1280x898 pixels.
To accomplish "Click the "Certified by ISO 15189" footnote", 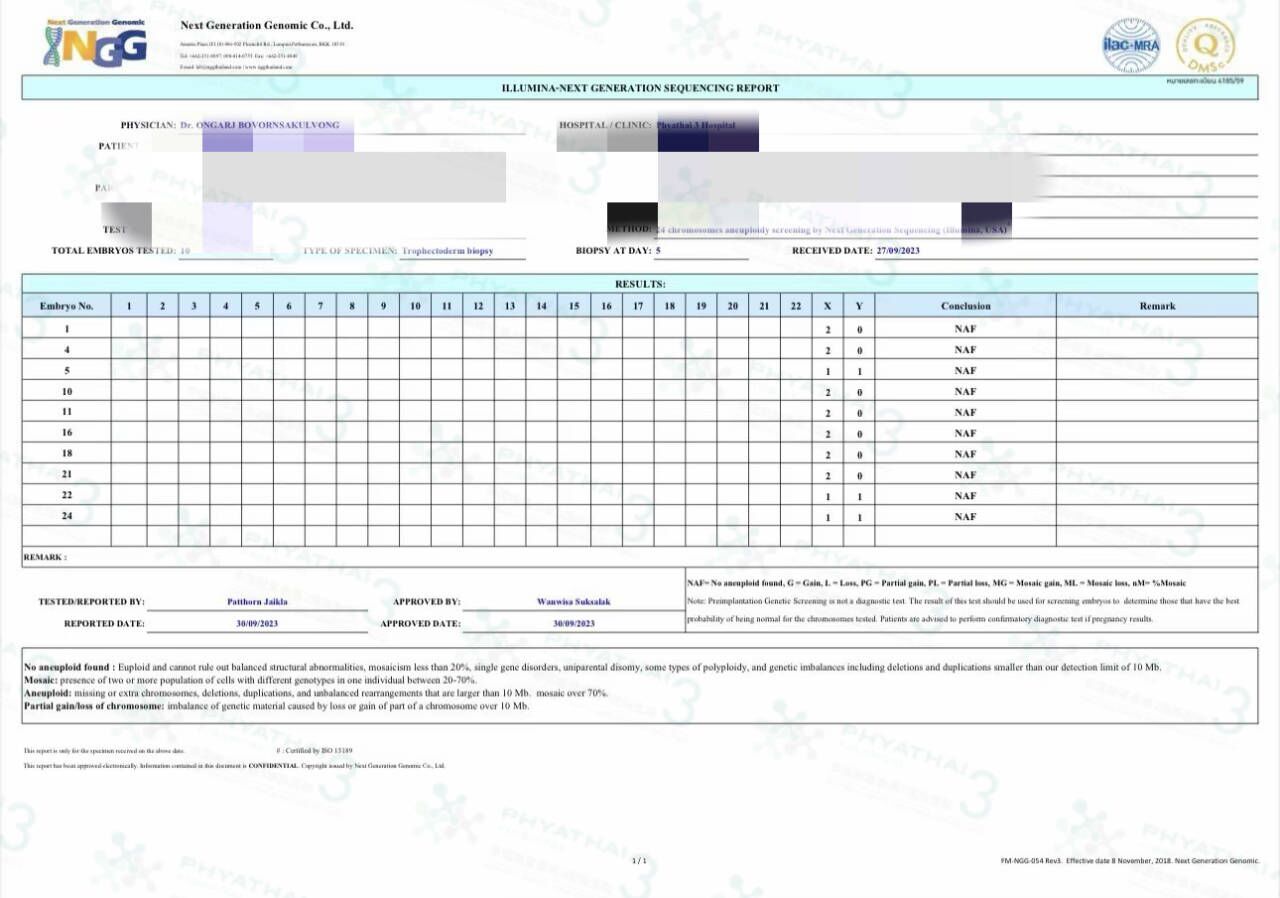I will 315,750.
